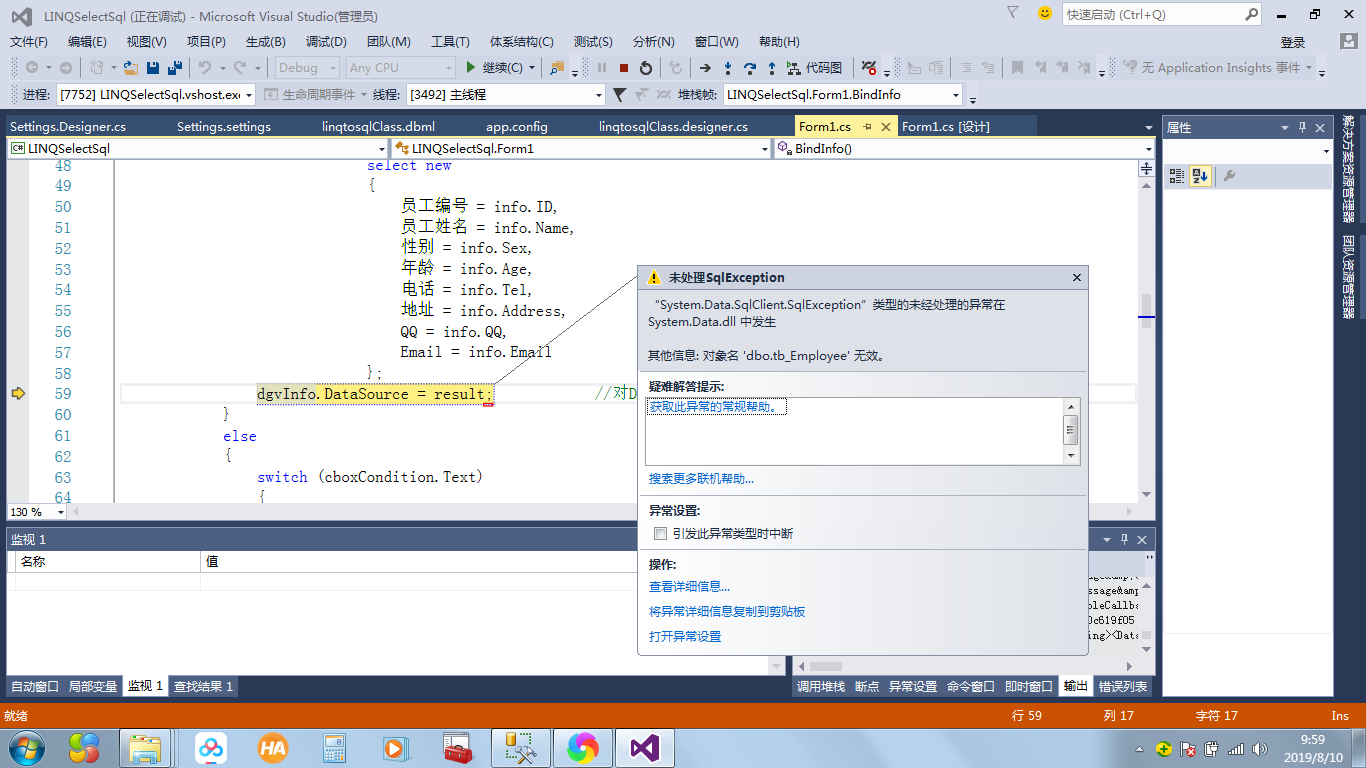Image resolution: width=1366 pixels, height=768 pixels.
Task: Click the 查看详细信息 link
Action: pyautogui.click(x=689, y=587)
